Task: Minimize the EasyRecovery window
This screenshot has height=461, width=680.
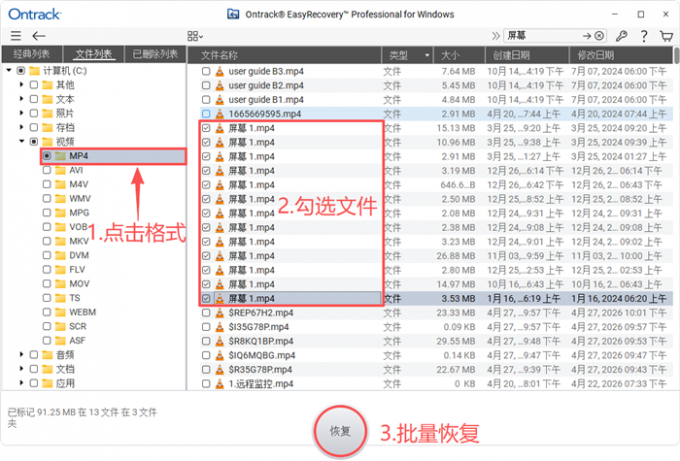Action: (615, 14)
